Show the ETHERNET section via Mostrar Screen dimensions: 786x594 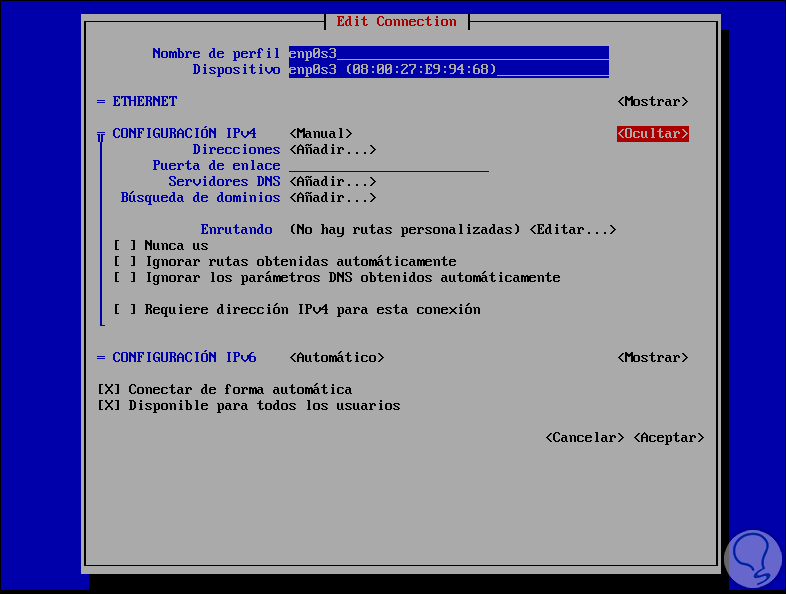click(653, 101)
